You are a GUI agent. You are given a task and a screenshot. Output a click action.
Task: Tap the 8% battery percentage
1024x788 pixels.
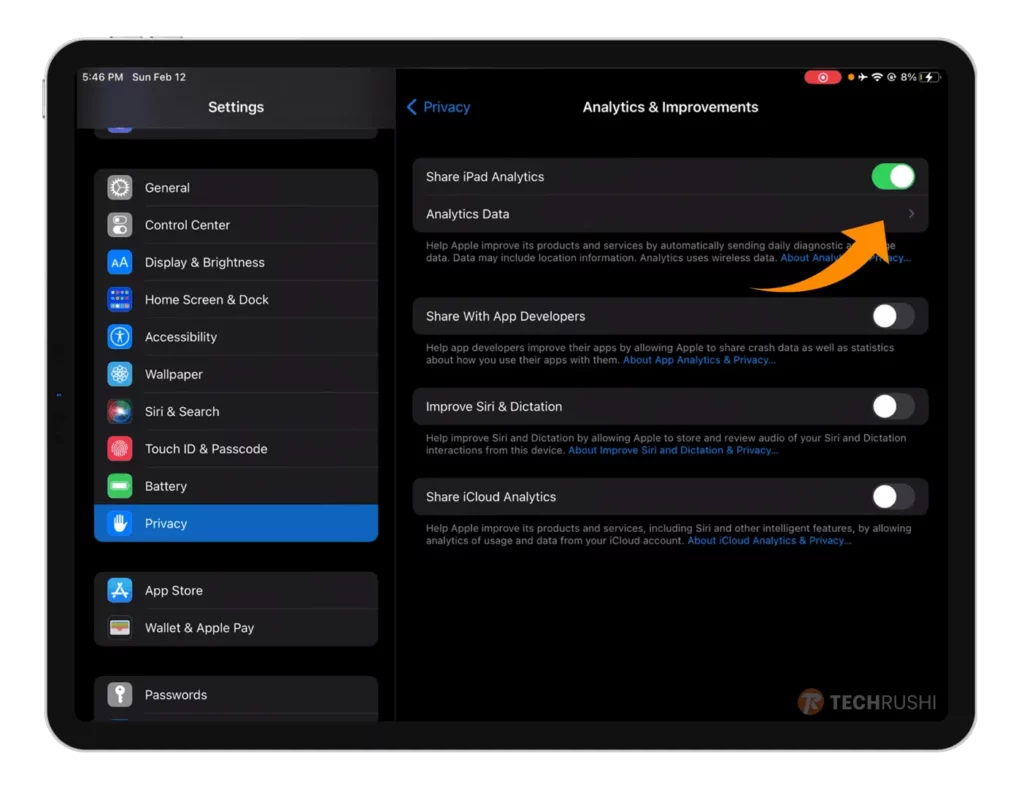(908, 77)
